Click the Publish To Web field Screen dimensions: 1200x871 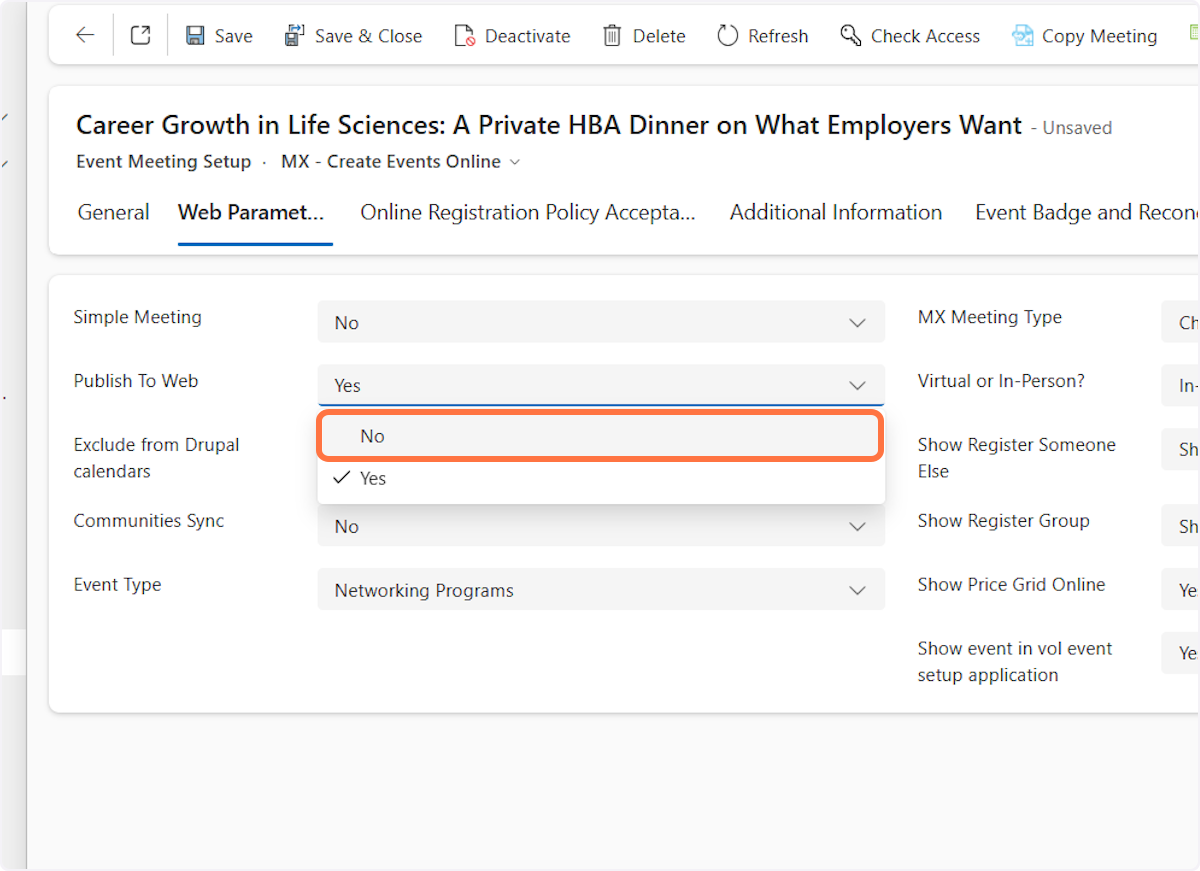coord(599,385)
